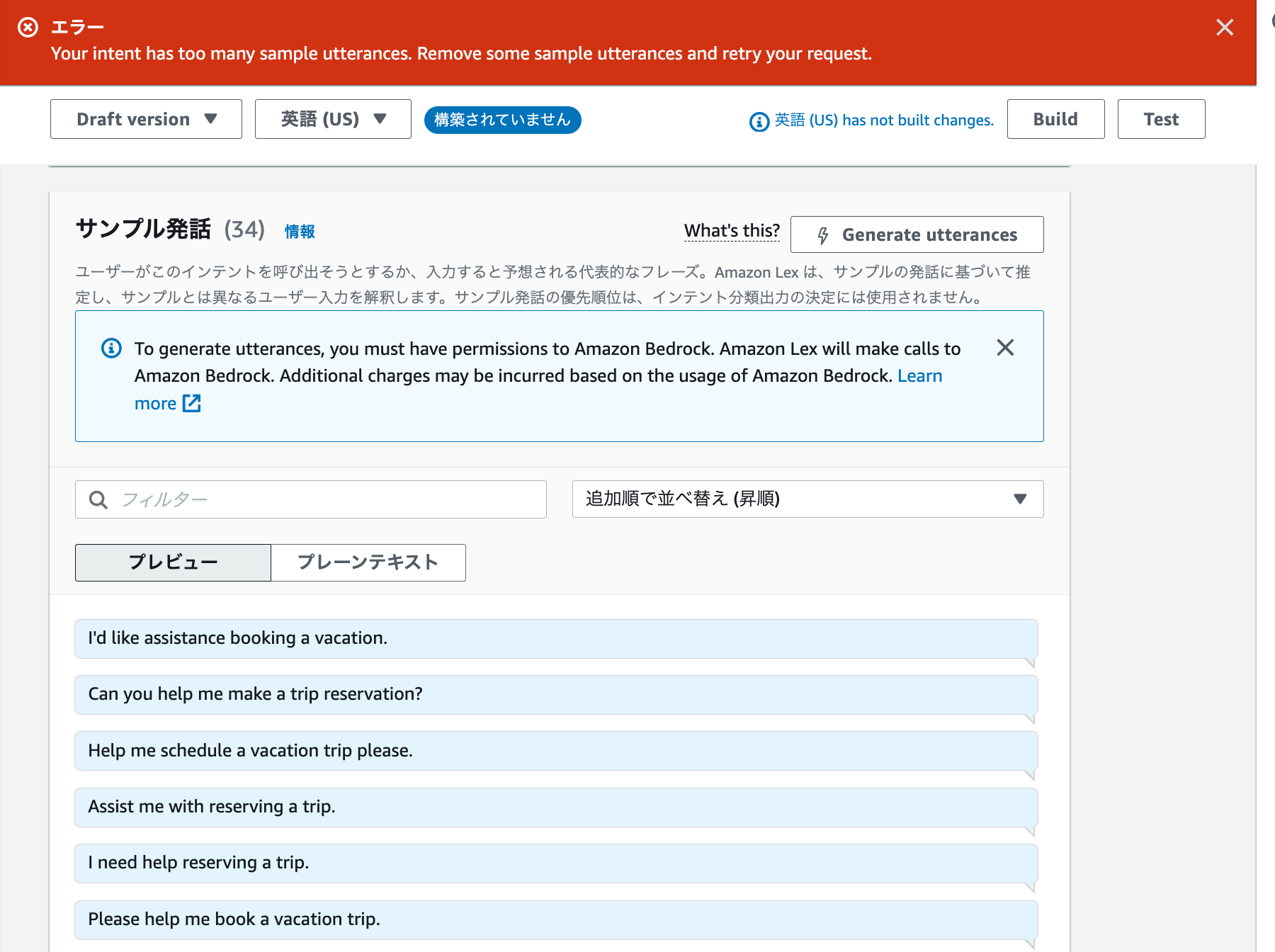Image resolution: width=1275 pixels, height=952 pixels.
Task: Click the What's this? link
Action: tap(732, 230)
